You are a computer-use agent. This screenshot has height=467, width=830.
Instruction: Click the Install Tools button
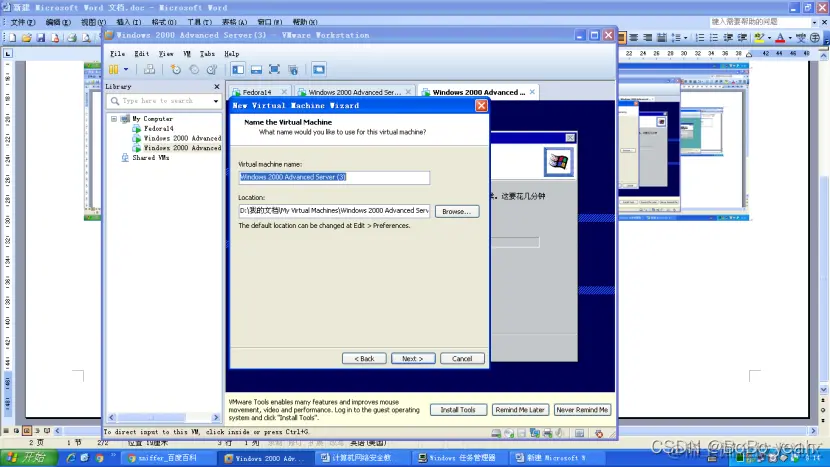458,410
